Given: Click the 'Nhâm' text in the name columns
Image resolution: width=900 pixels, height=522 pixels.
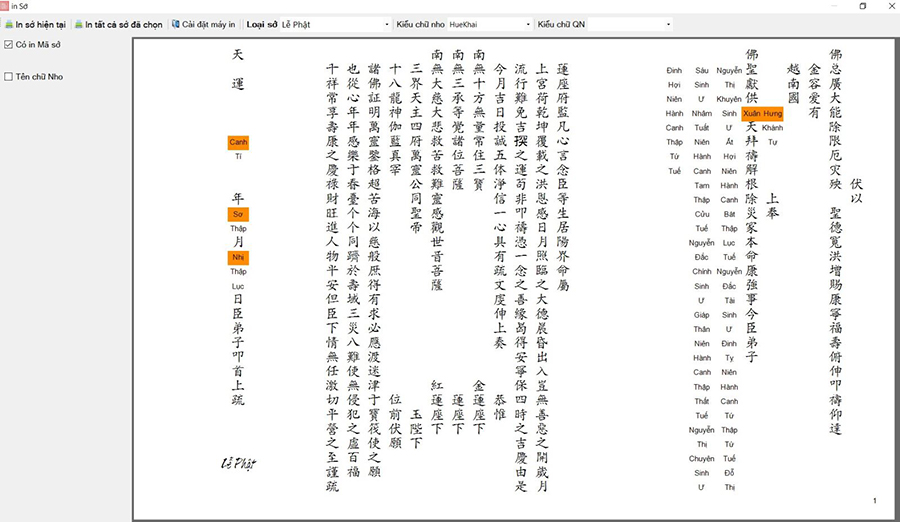Looking at the screenshot, I should click(701, 114).
